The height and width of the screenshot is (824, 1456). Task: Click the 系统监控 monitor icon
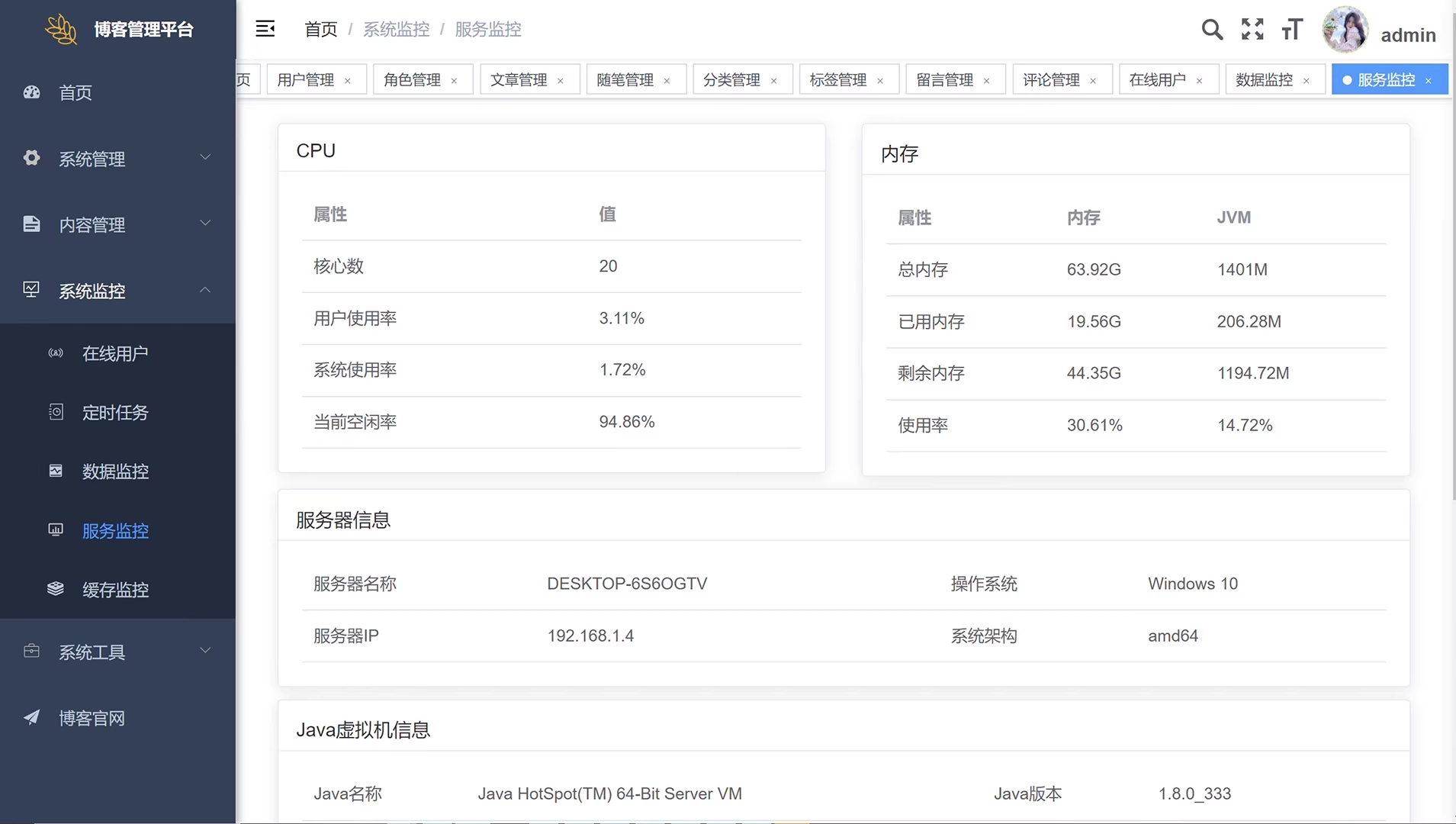pos(31,290)
